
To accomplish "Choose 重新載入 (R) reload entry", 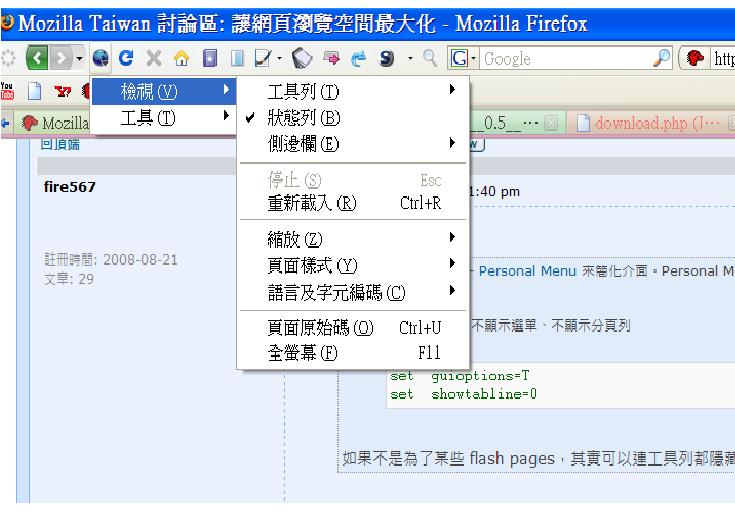I will coord(353,203).
